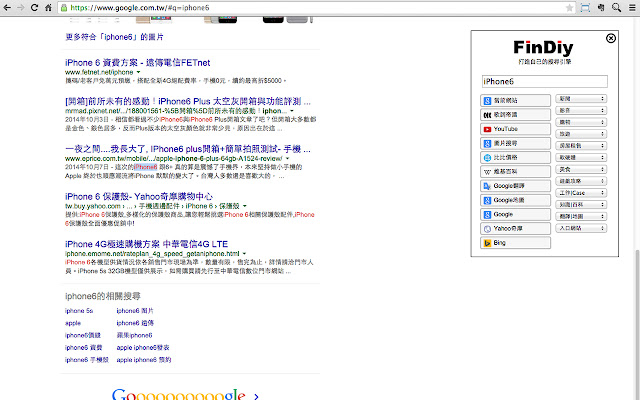Click the extension icon between the bracket icon and the magnifier
Image resolution: width=640 pixels, height=400 pixels.
[x=601, y=7]
